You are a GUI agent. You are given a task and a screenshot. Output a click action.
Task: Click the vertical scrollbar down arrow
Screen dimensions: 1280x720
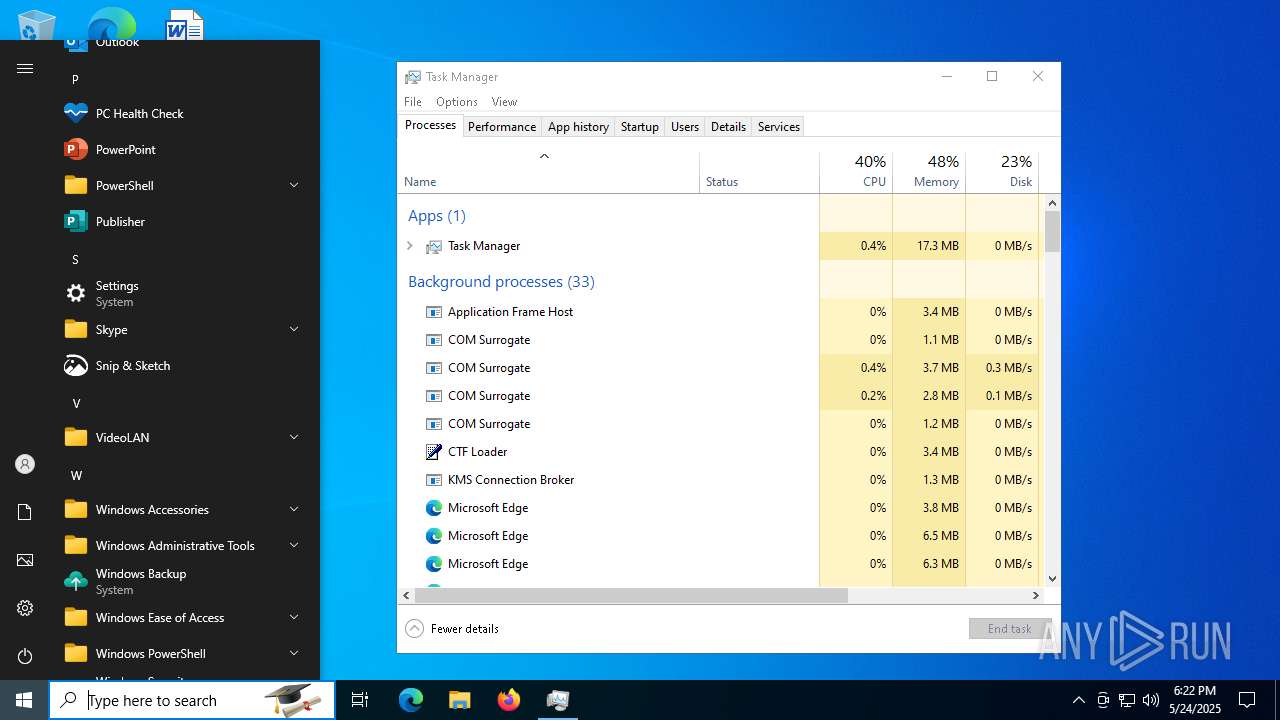click(x=1052, y=578)
